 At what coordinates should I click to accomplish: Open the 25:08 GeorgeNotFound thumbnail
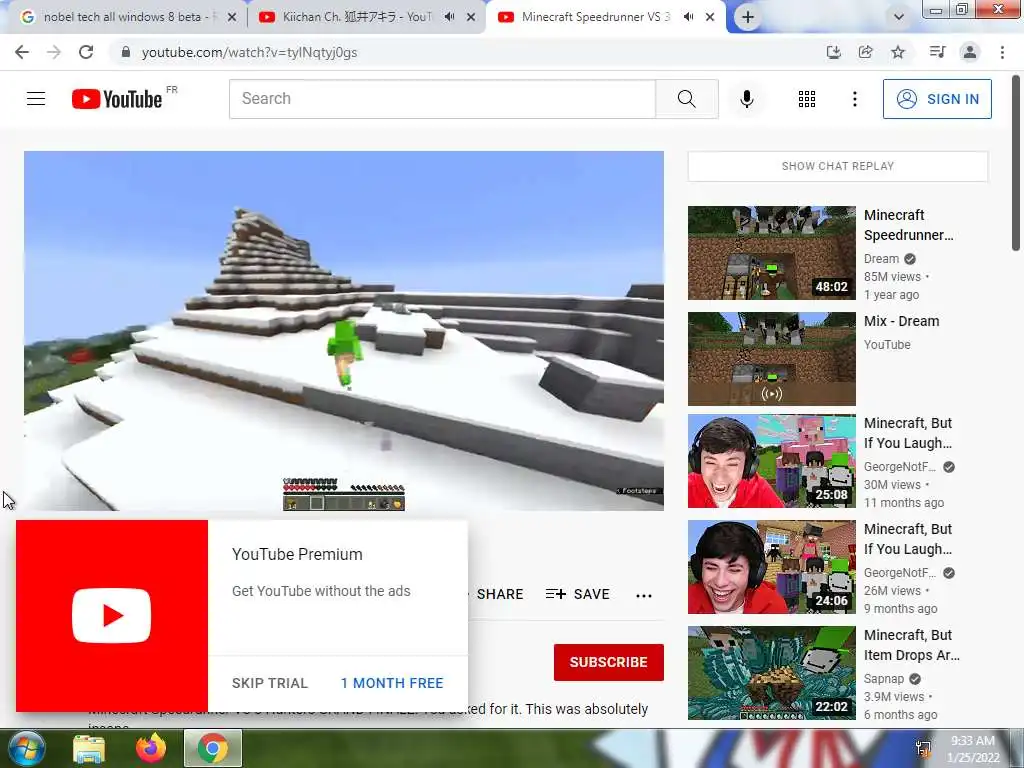771,461
